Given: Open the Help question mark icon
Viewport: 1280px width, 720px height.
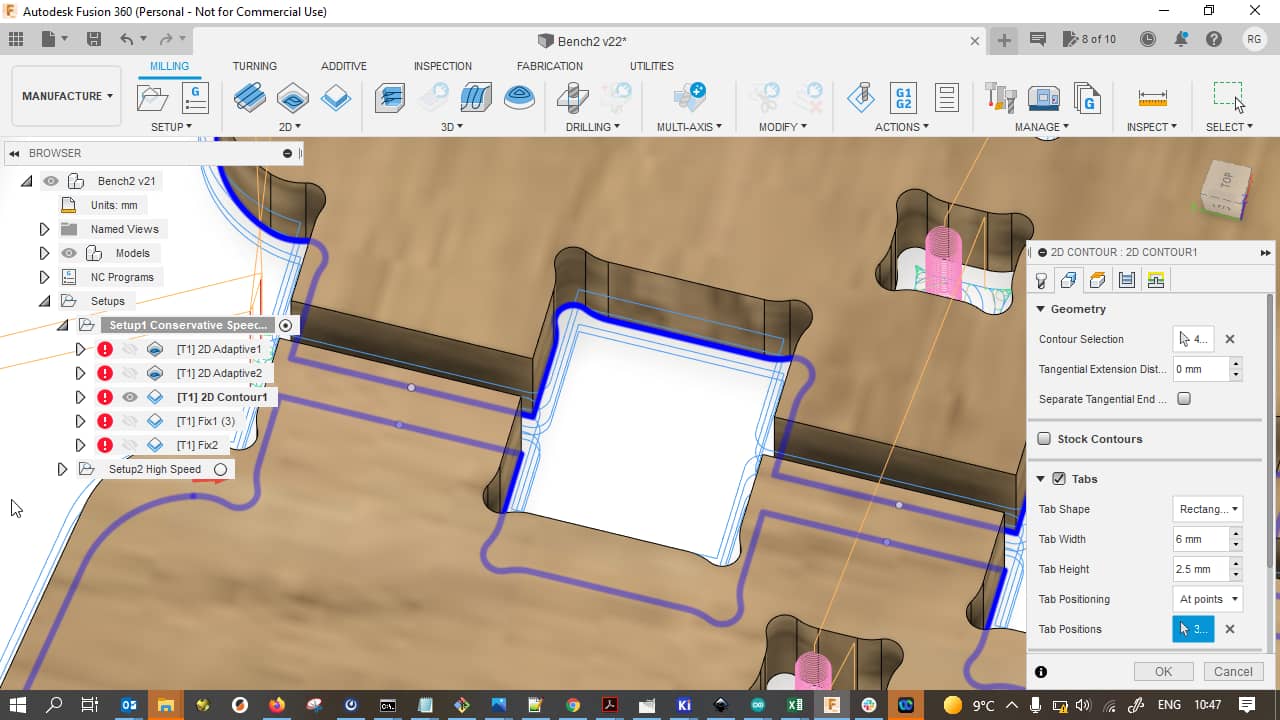Looking at the screenshot, I should pos(1214,39).
